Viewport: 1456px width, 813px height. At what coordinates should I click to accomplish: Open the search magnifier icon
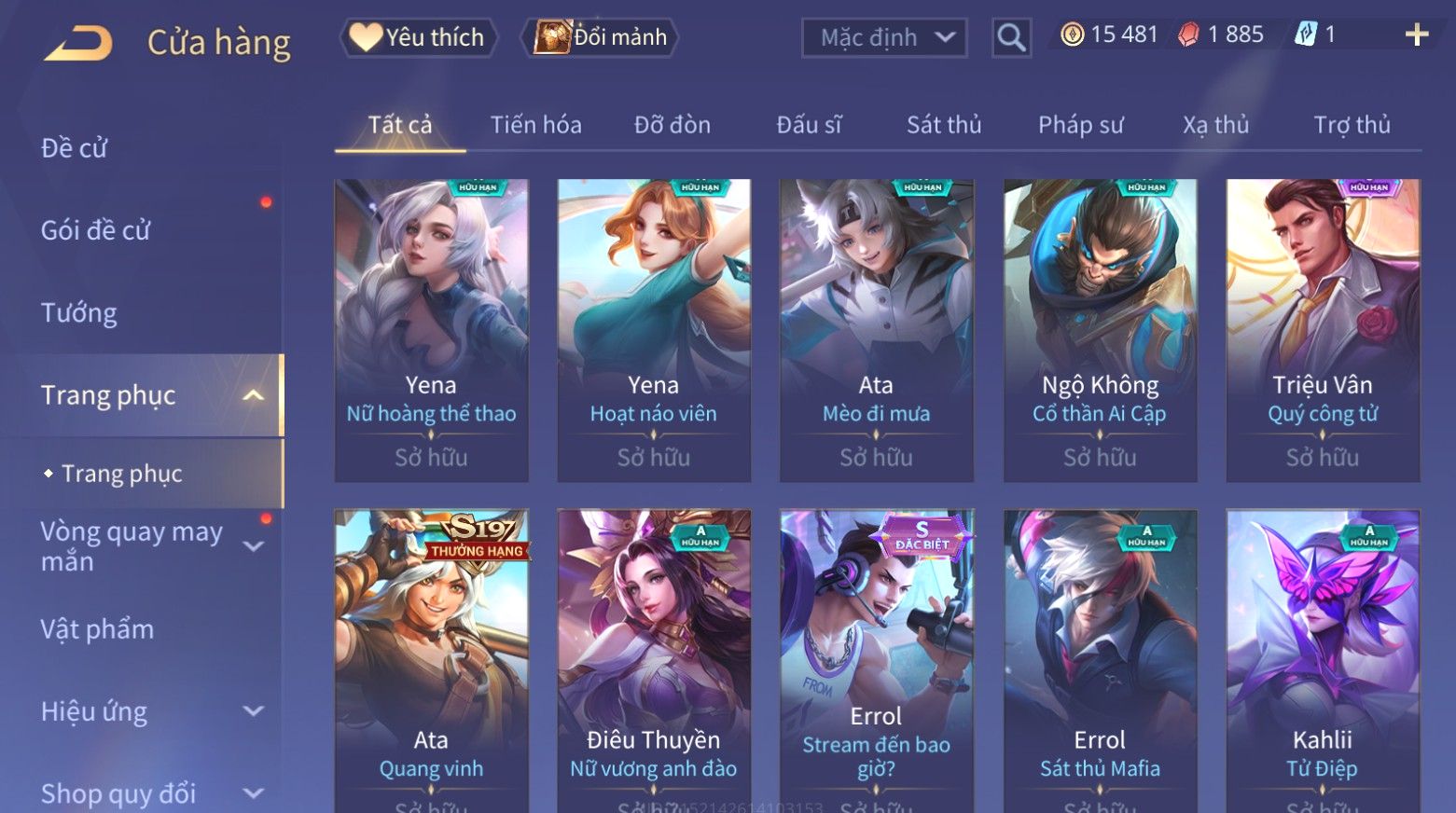(x=1011, y=38)
